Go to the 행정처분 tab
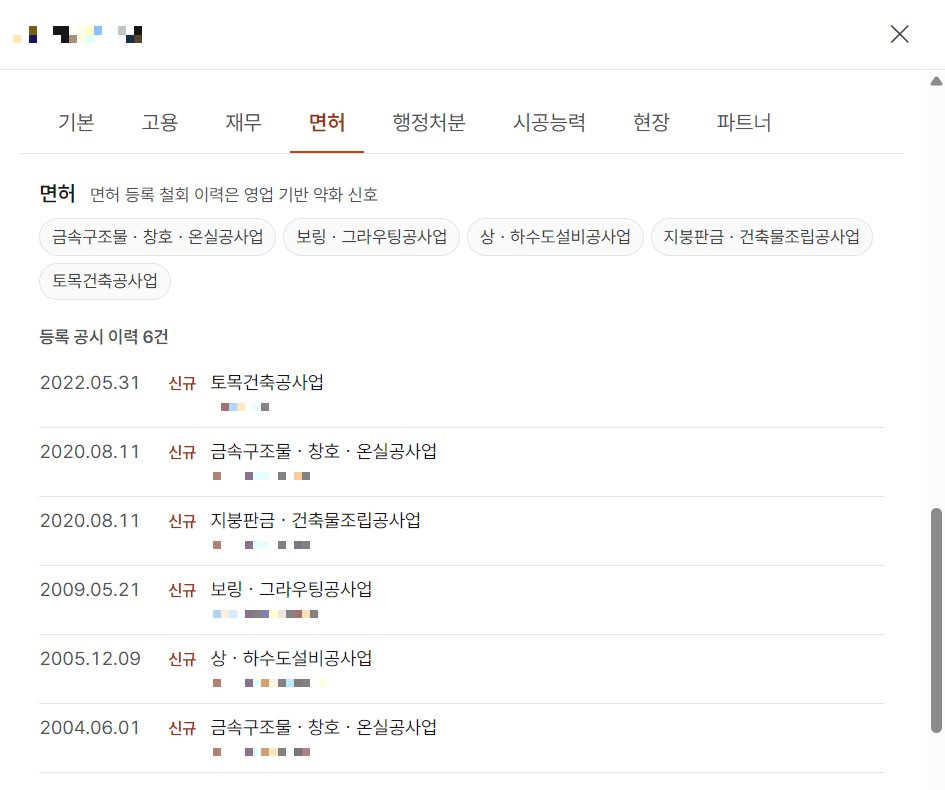 click(429, 122)
